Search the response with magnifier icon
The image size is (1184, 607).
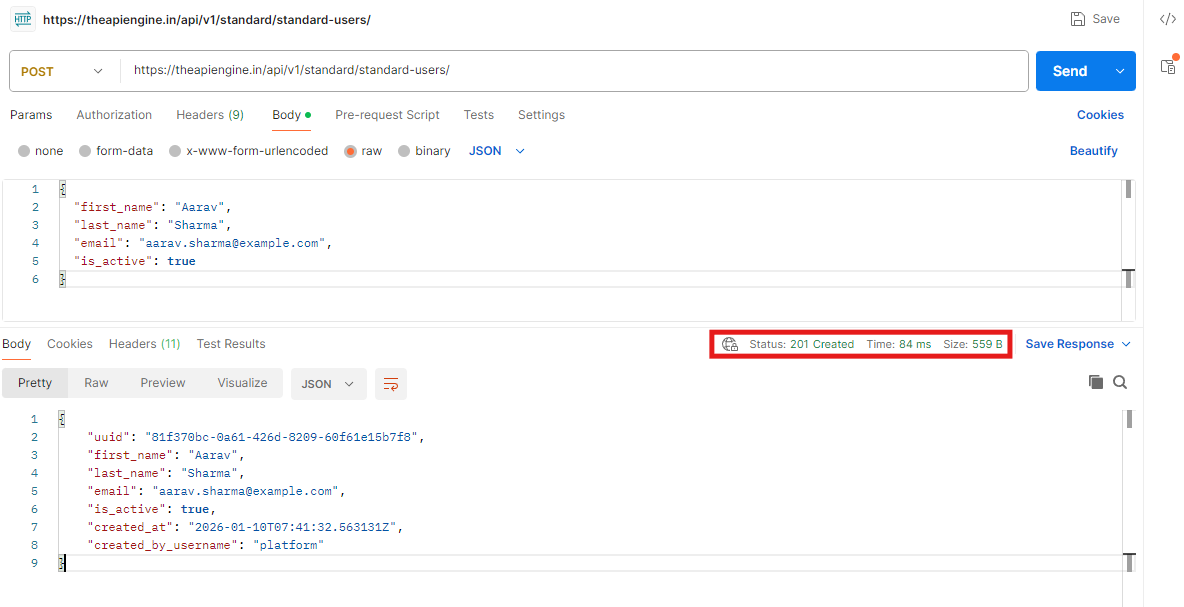click(x=1120, y=382)
